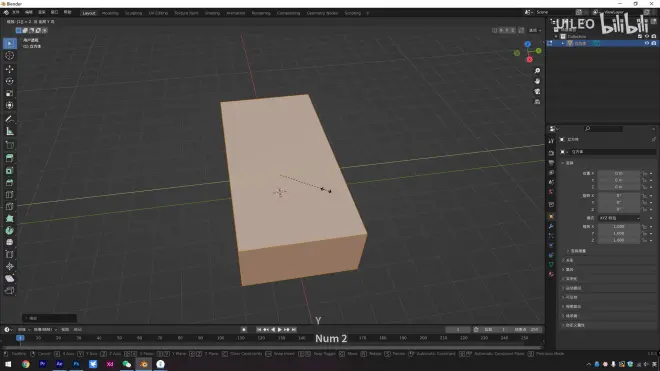Screen dimensions: 660x371
Task: Open the Modifiers wrench properties tab
Action: [x=551, y=226]
